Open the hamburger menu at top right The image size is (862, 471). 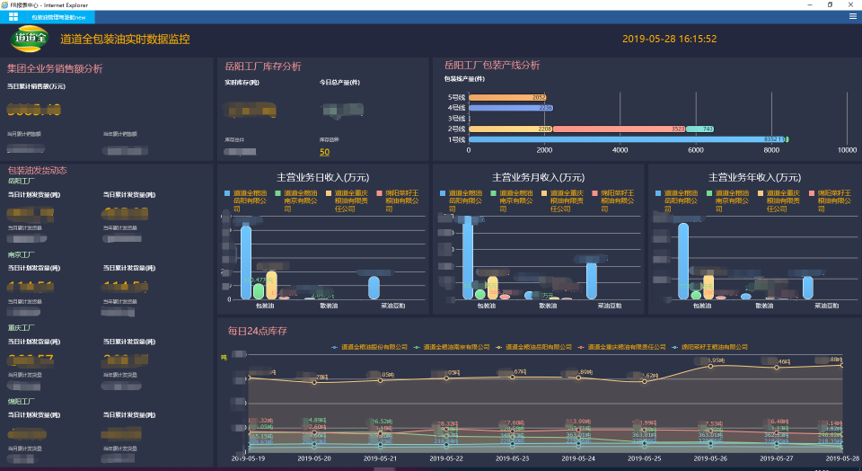(x=852, y=17)
